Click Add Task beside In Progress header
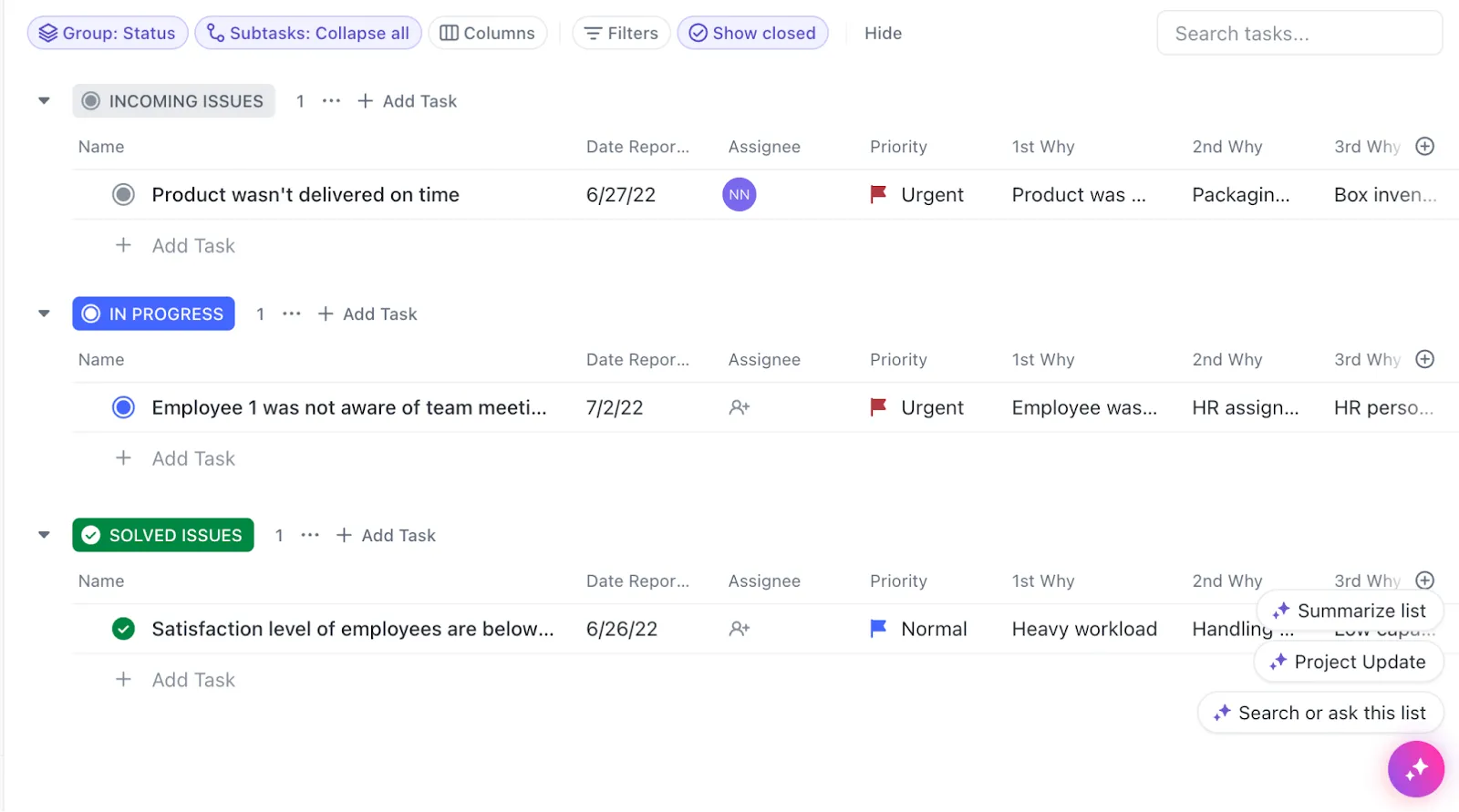The width and height of the screenshot is (1459, 812). (x=367, y=313)
